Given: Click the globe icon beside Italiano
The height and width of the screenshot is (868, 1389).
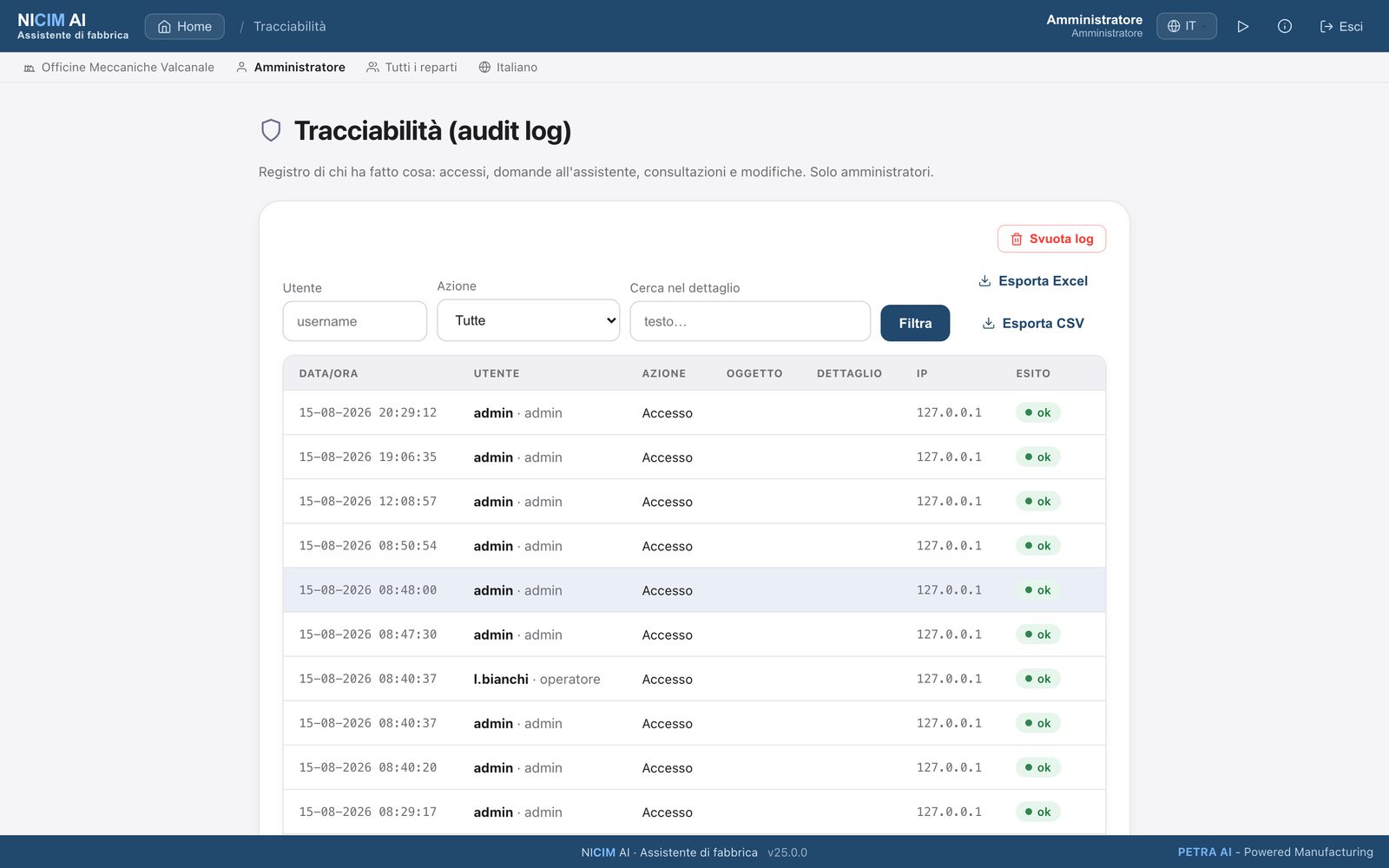Looking at the screenshot, I should pos(484,67).
